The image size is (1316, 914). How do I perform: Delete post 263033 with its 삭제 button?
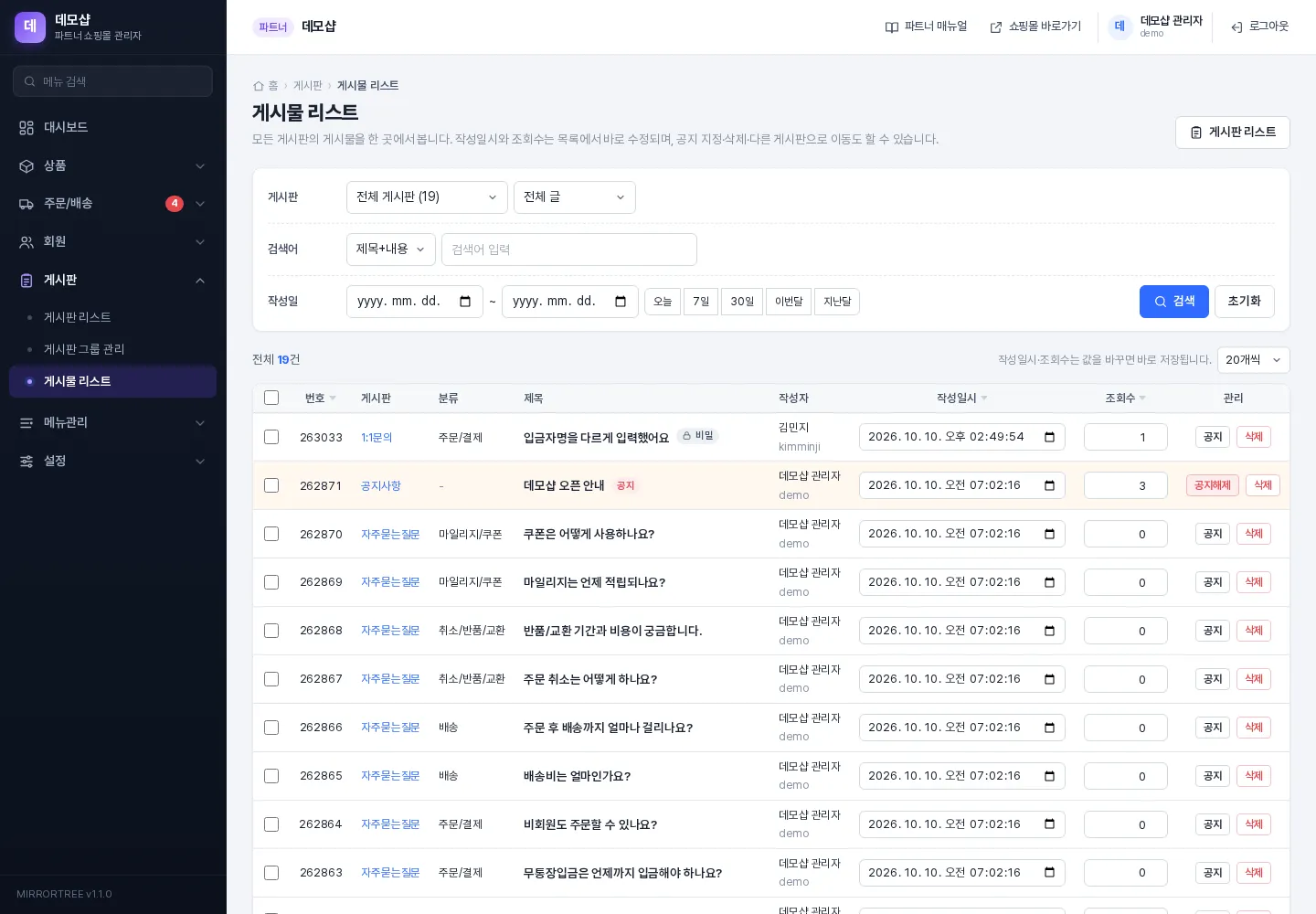1254,437
